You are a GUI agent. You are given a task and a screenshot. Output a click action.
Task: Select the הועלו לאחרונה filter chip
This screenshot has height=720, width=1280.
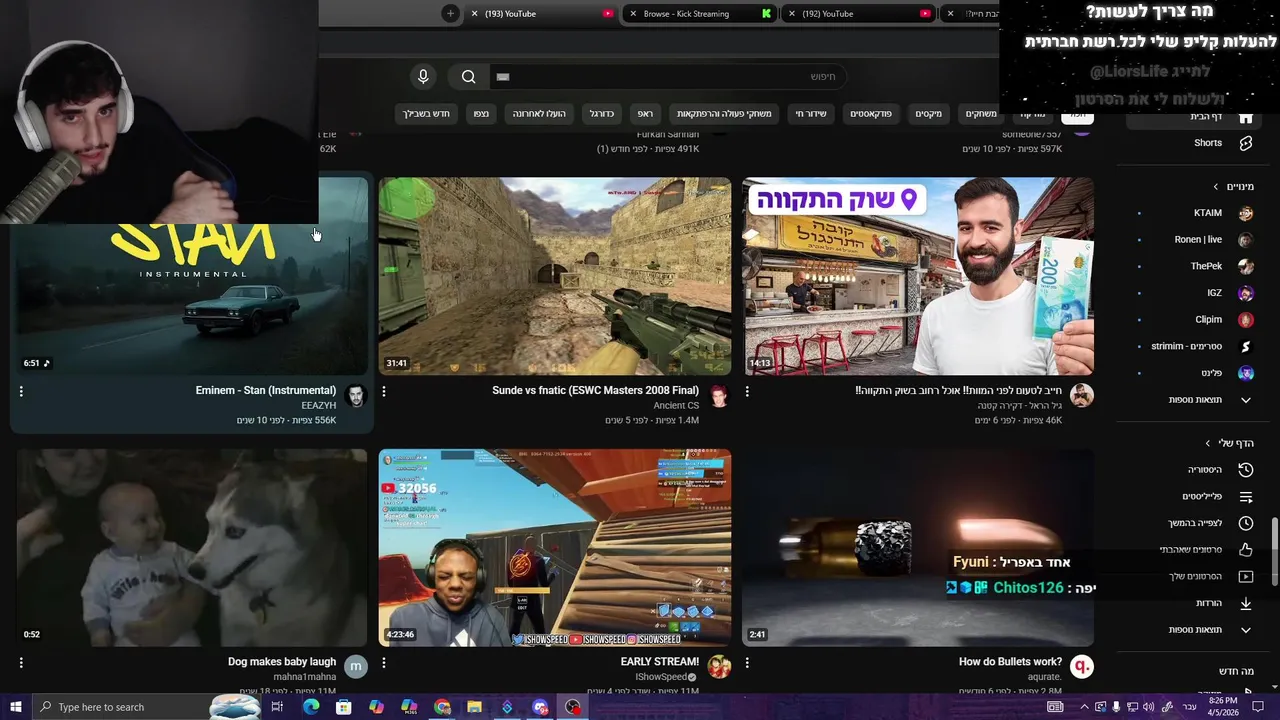click(x=540, y=114)
